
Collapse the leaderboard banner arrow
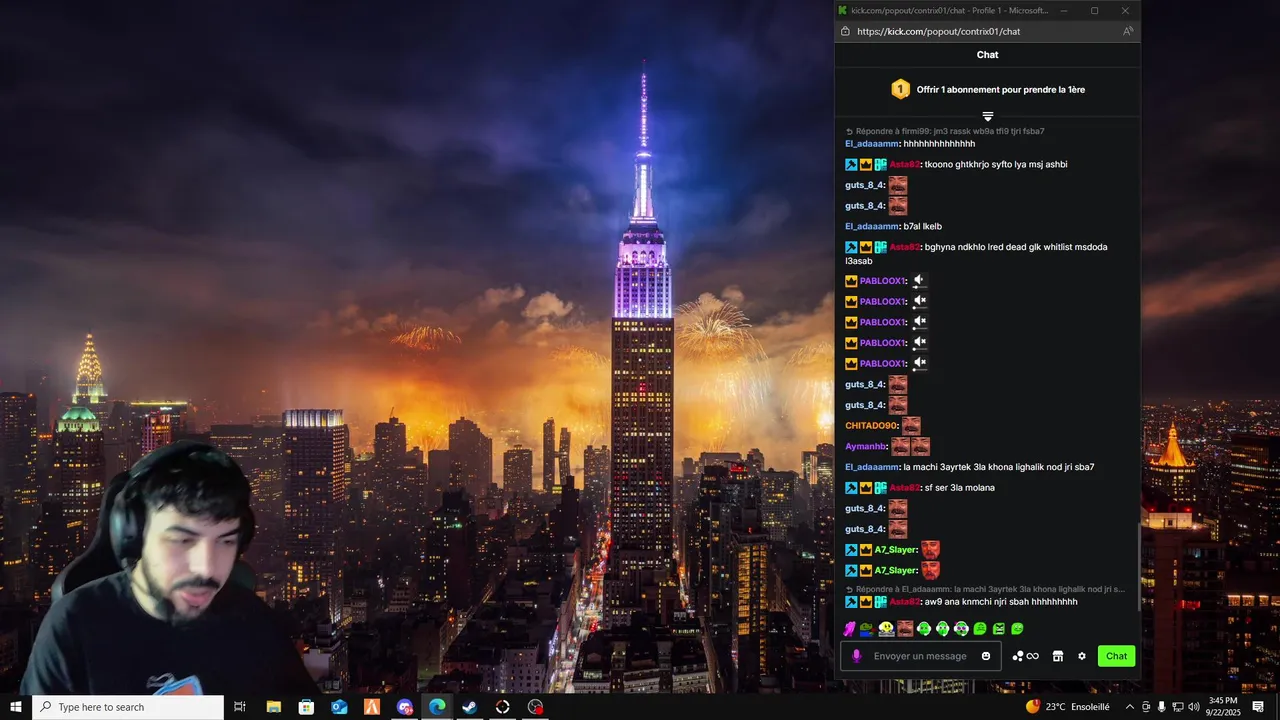coord(987,117)
